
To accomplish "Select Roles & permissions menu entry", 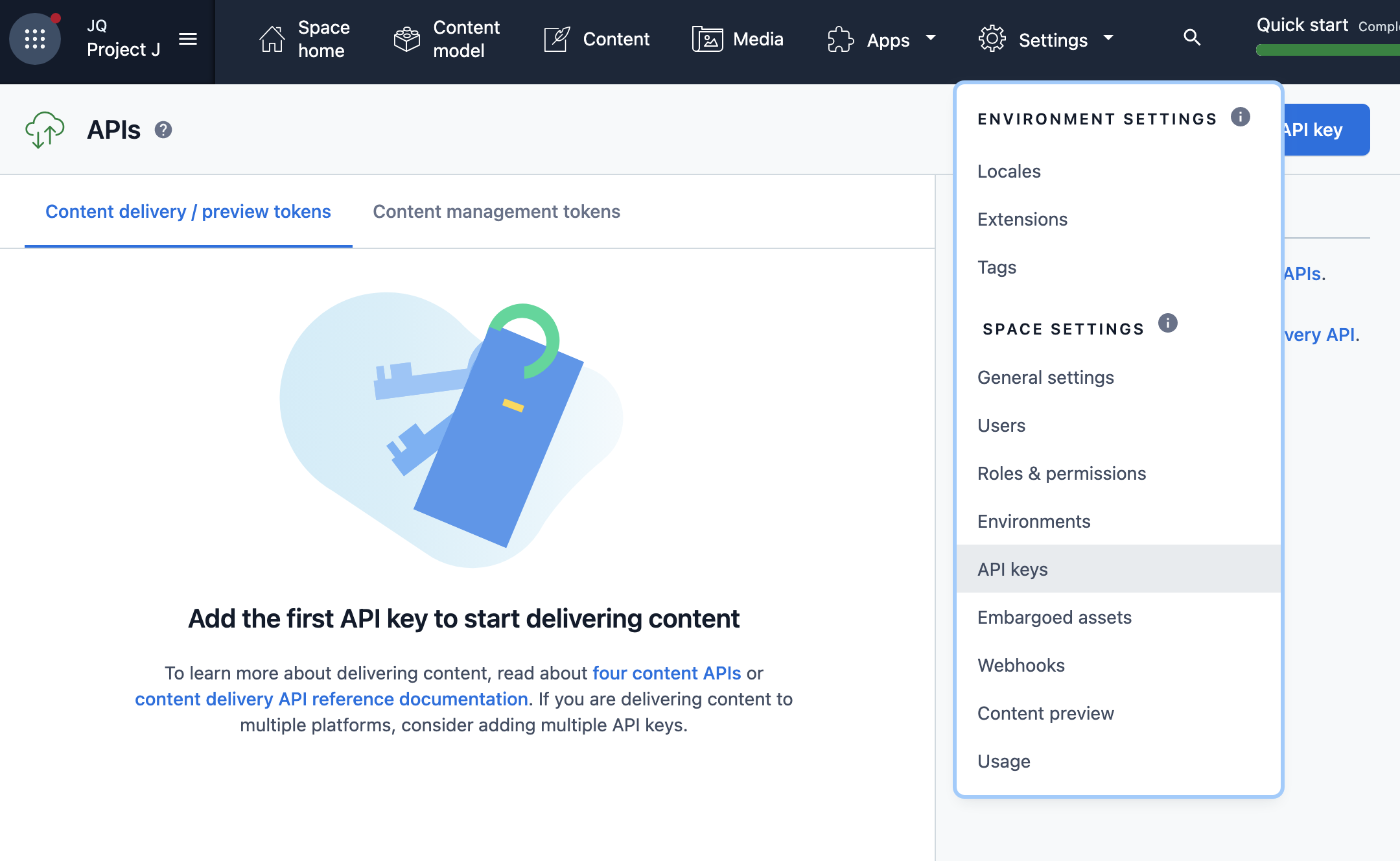I will pos(1062,473).
